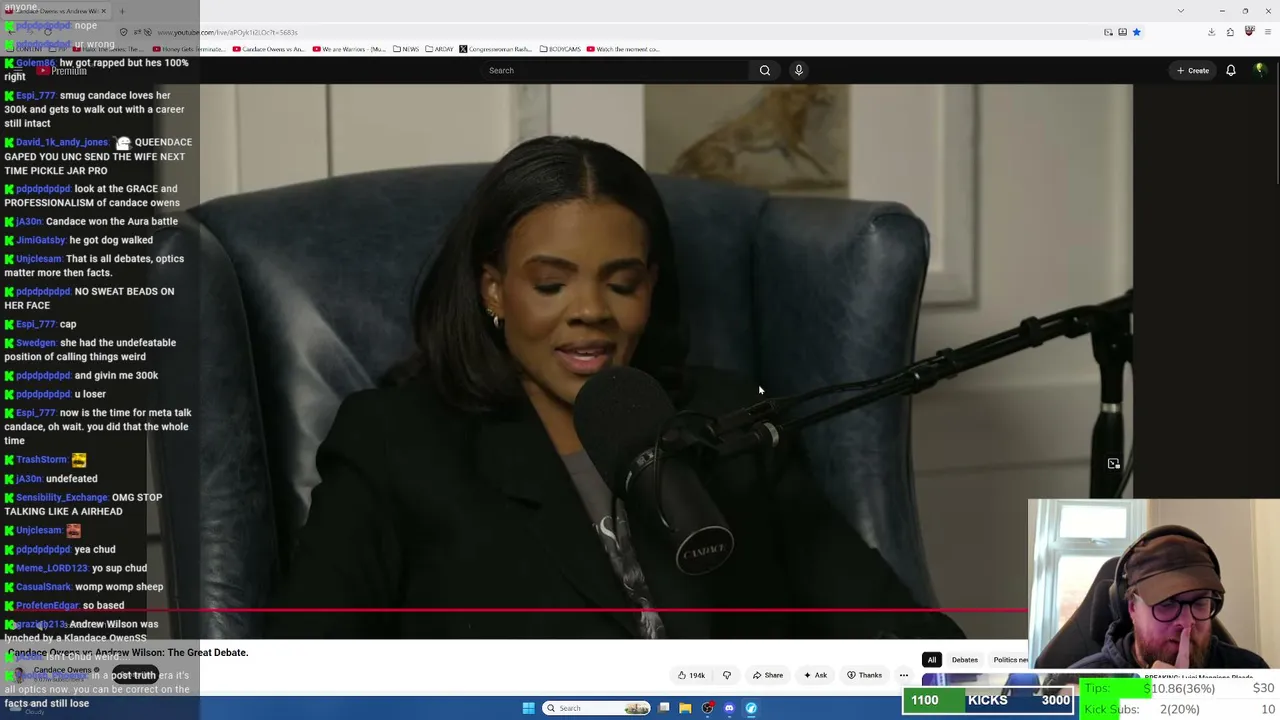Send a Thanks to the creator
The width and height of the screenshot is (1280, 720).
[x=865, y=675]
